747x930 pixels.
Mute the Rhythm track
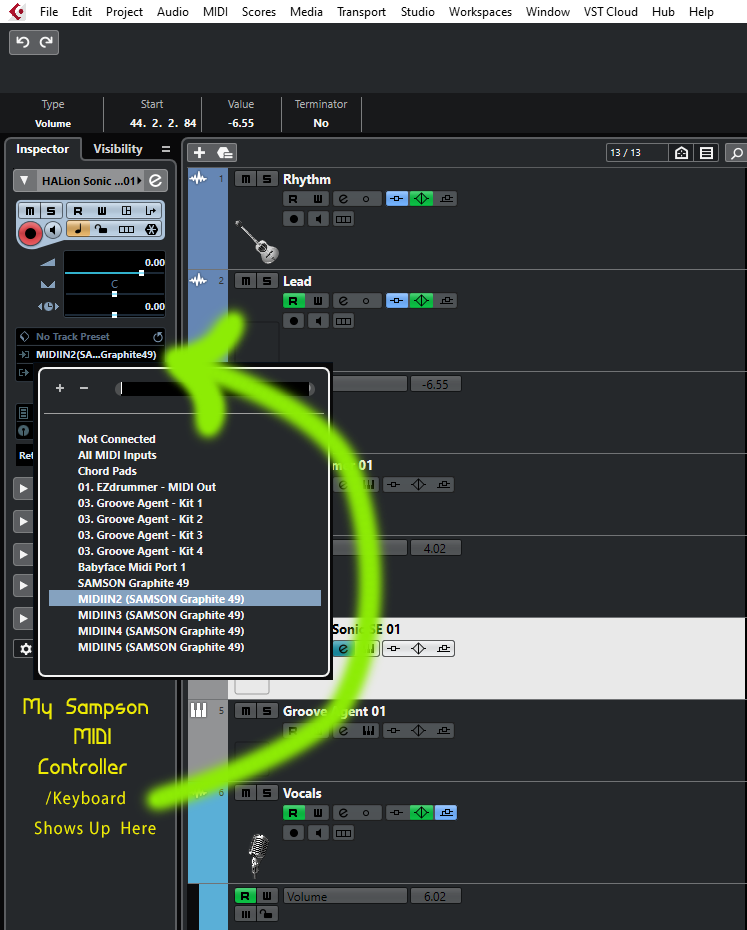click(x=246, y=179)
